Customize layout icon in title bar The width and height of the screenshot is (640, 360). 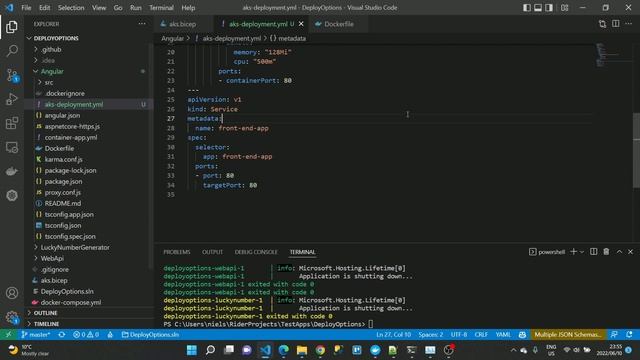point(564,8)
